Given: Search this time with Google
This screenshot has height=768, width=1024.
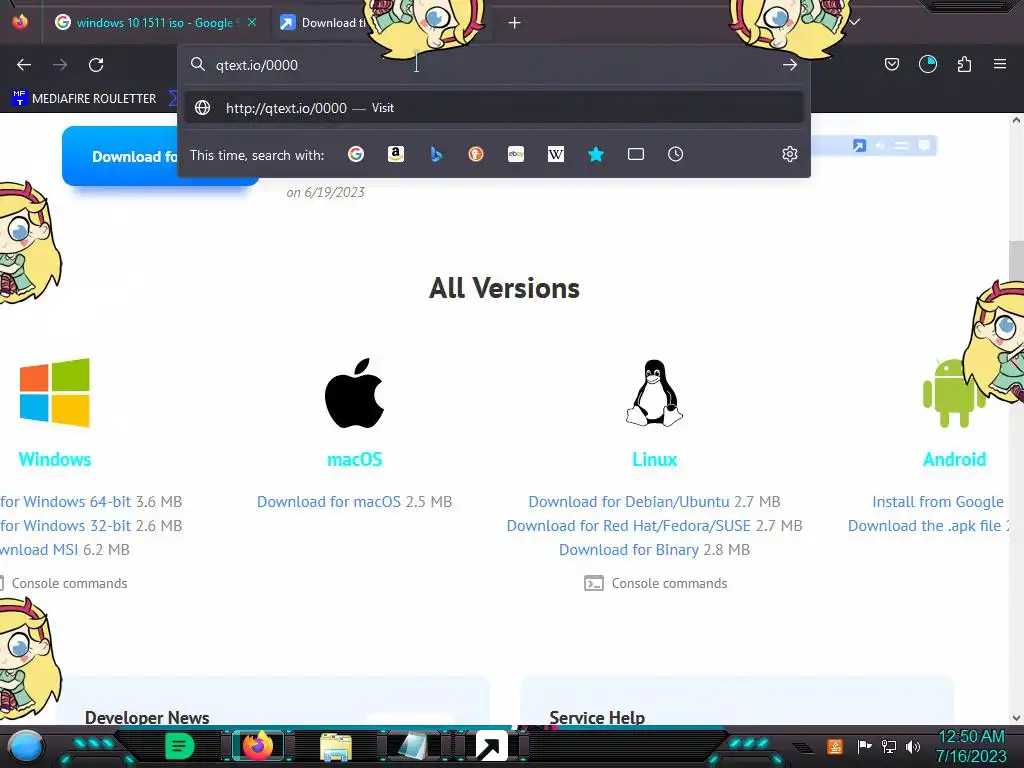Looking at the screenshot, I should tap(356, 154).
